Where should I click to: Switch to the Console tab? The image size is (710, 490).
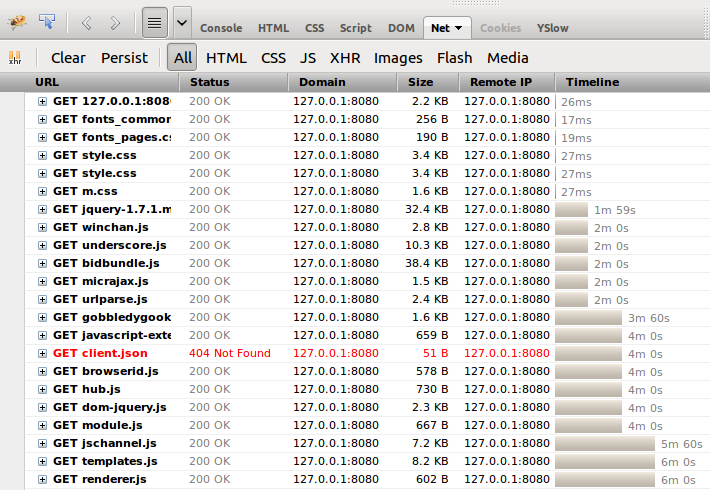coord(221,28)
